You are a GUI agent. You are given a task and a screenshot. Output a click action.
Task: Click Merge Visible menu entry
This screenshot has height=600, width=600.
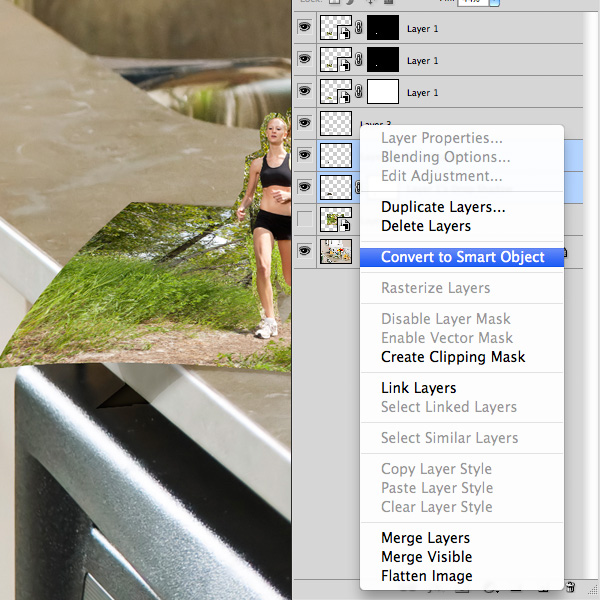pos(427,557)
